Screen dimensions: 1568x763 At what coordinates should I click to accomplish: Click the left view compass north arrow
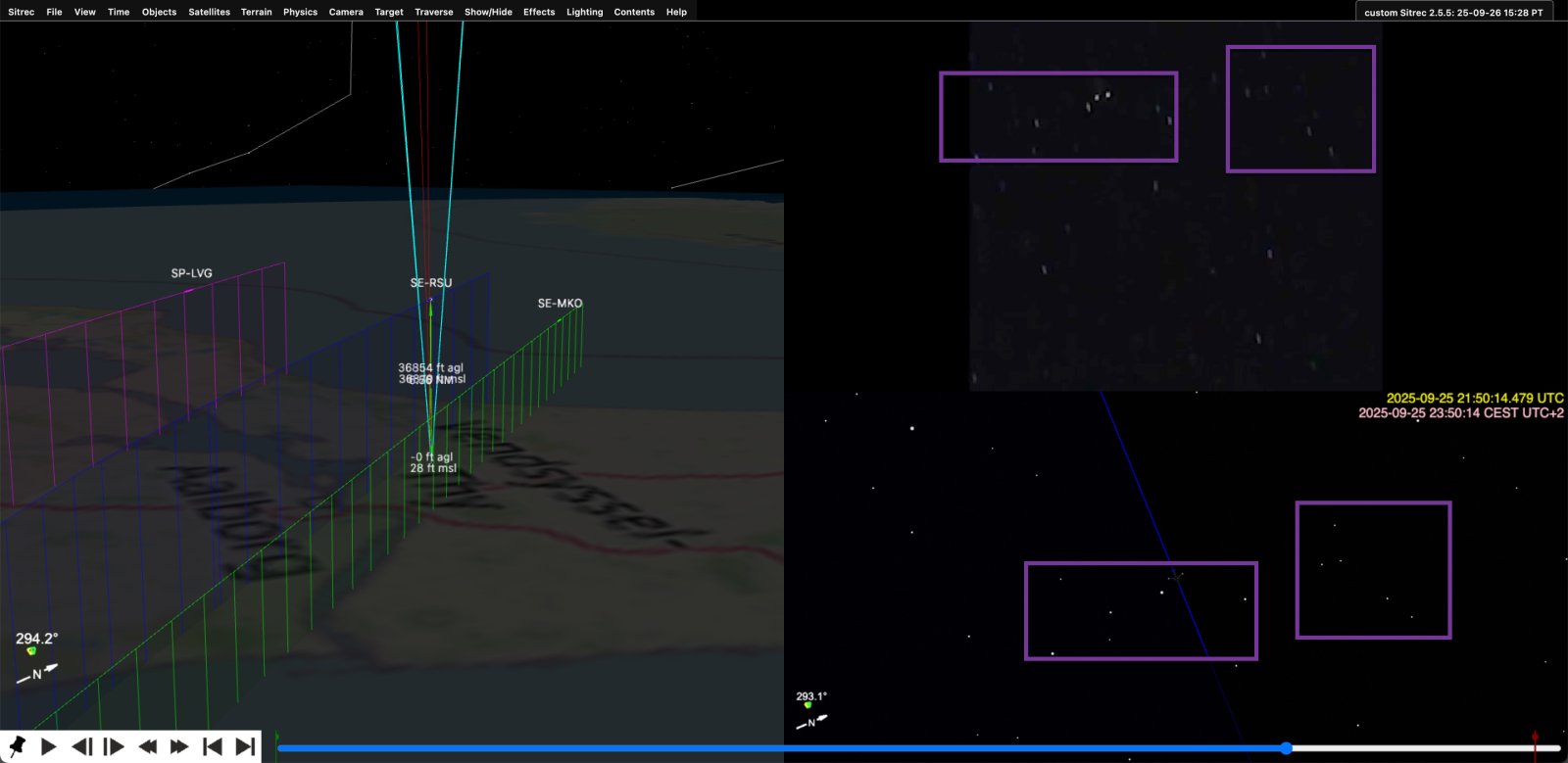tap(37, 673)
